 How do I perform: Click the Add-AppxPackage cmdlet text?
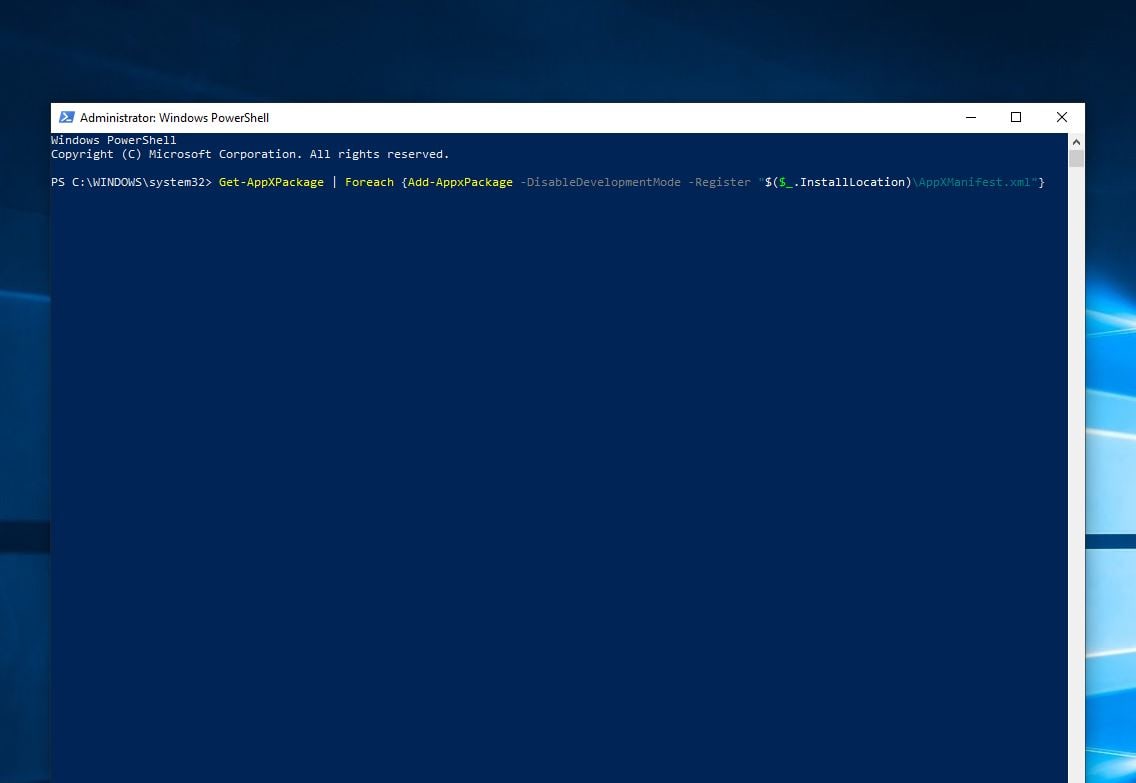pos(460,182)
